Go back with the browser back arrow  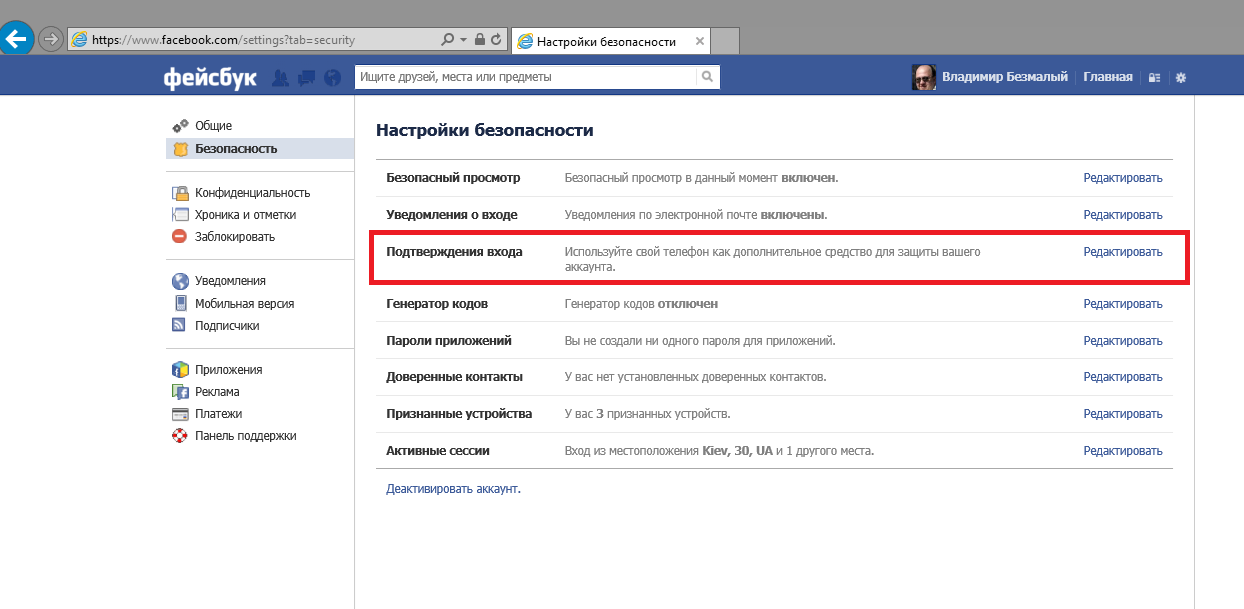pos(17,40)
